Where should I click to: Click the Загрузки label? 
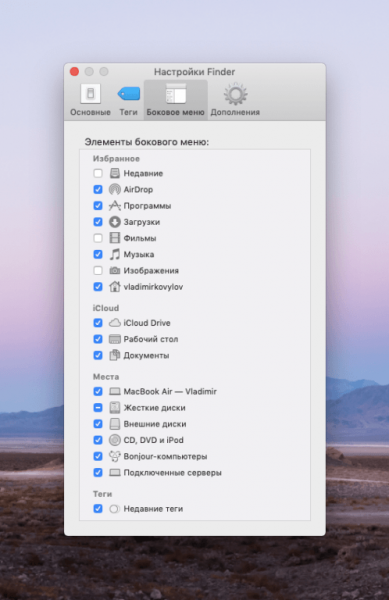pyautogui.click(x=142, y=222)
